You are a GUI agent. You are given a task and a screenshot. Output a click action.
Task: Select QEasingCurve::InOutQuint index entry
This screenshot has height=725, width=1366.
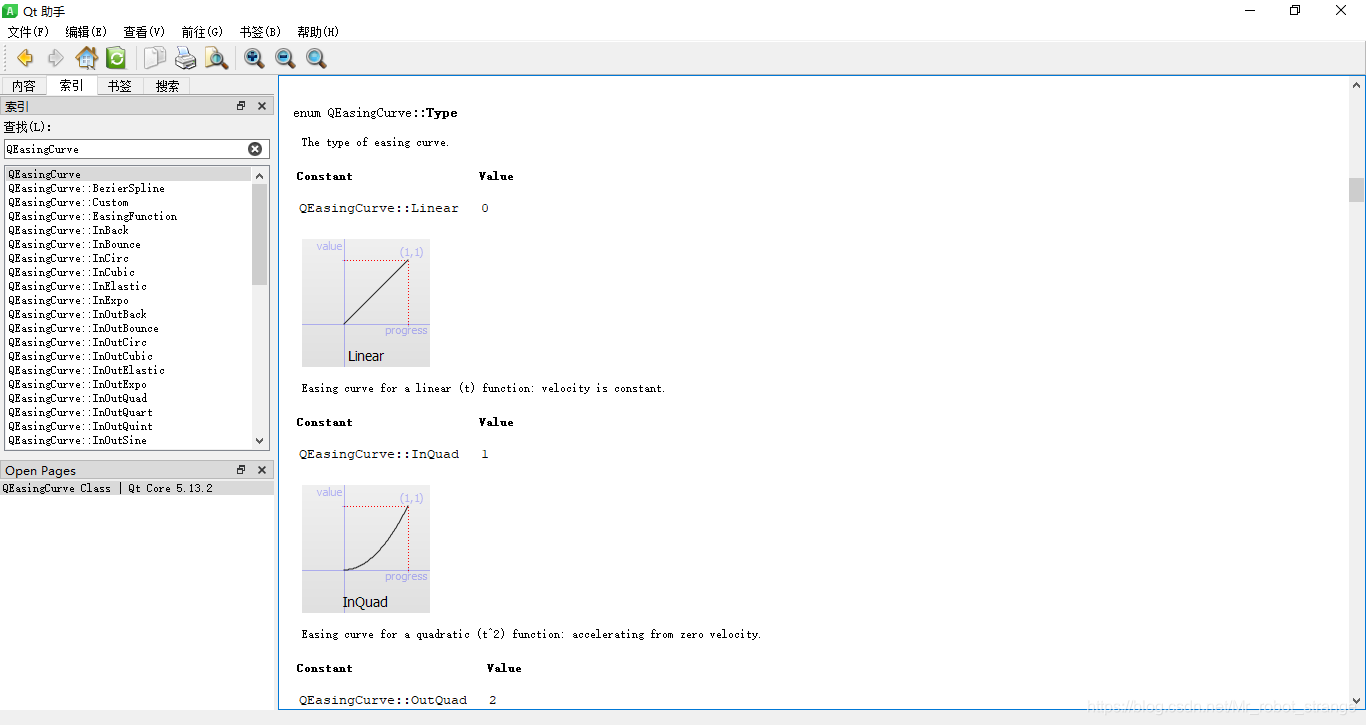point(129,426)
